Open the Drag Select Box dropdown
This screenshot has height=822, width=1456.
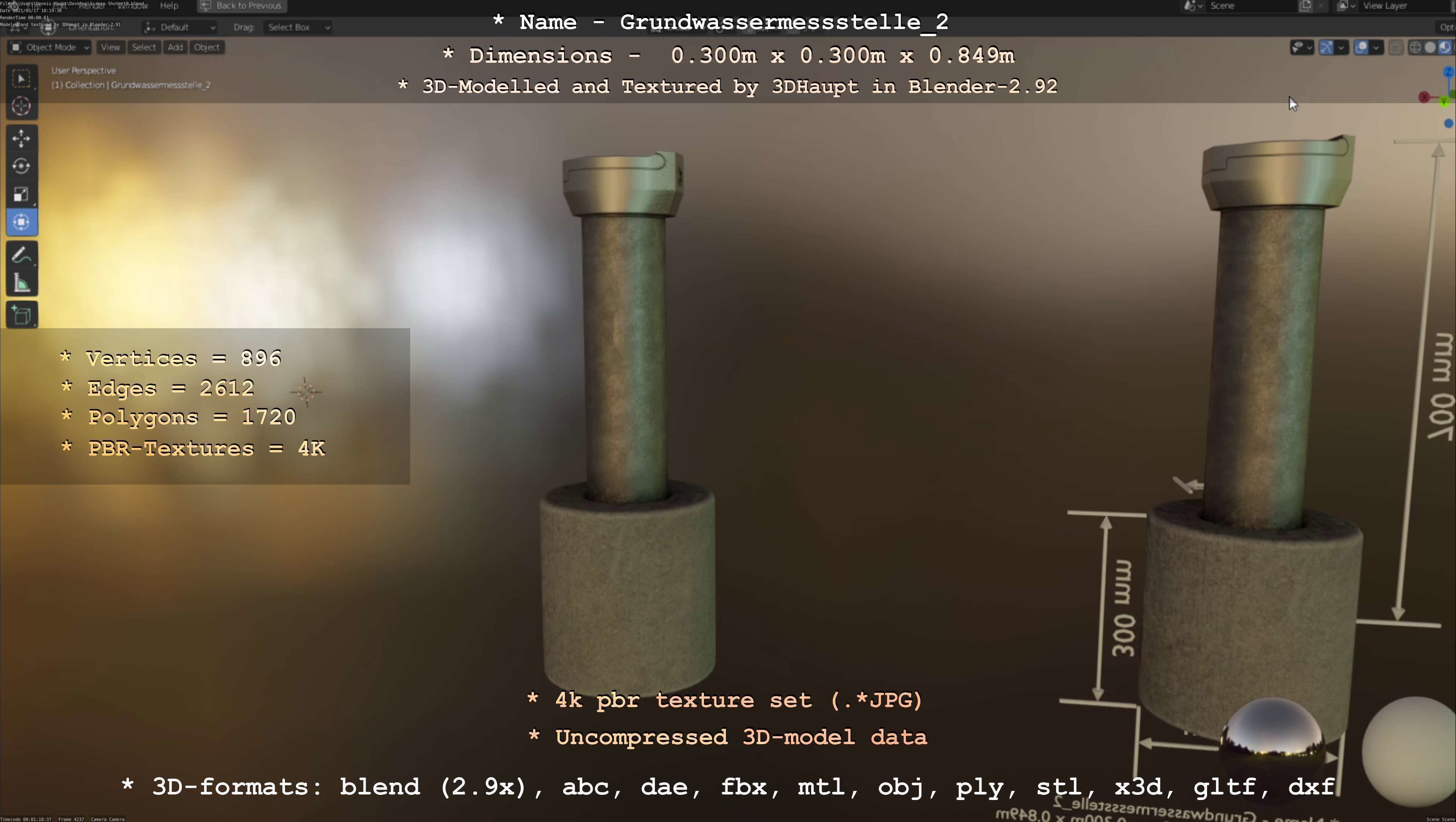[297, 27]
